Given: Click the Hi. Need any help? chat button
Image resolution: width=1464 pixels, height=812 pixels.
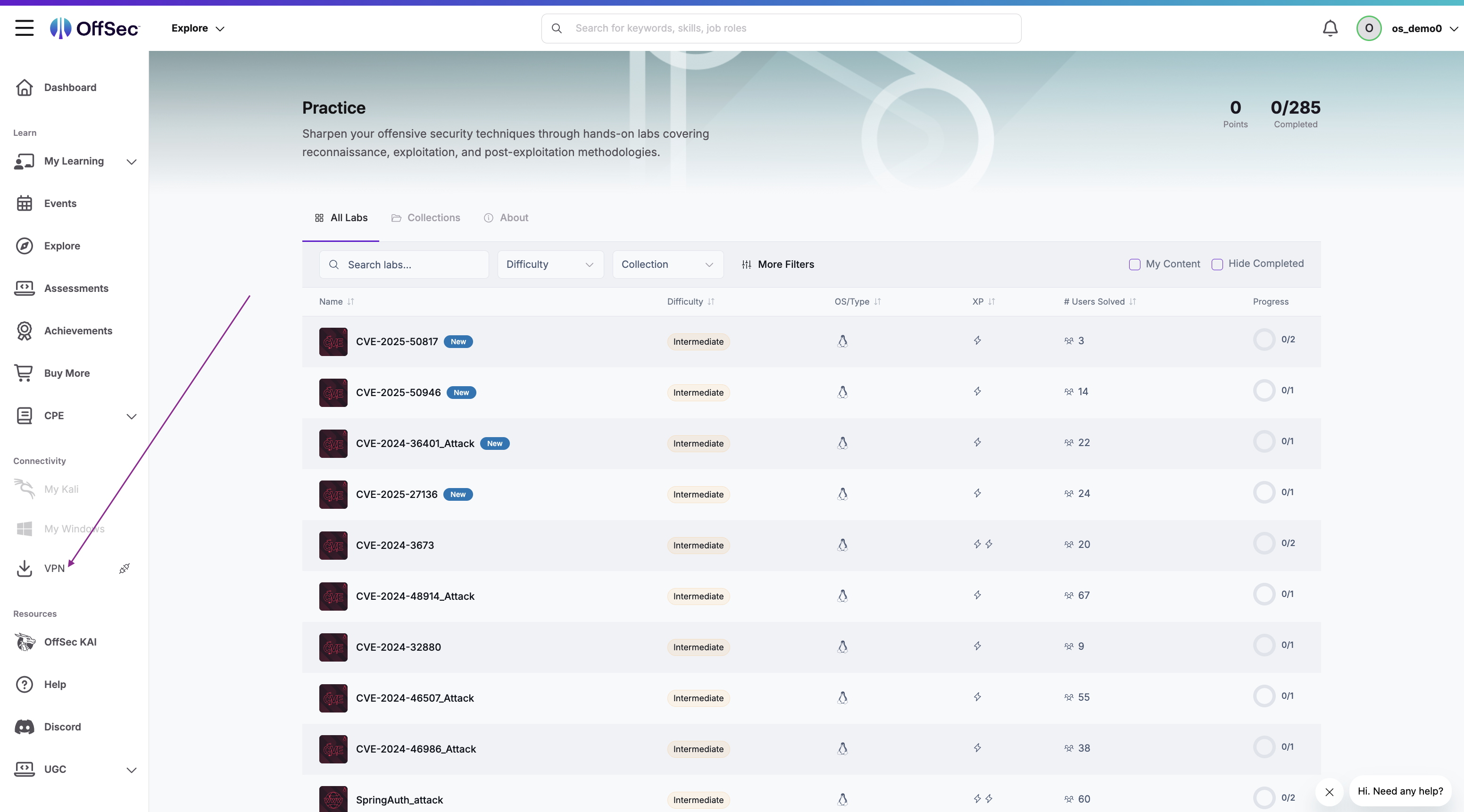Looking at the screenshot, I should point(1400,792).
